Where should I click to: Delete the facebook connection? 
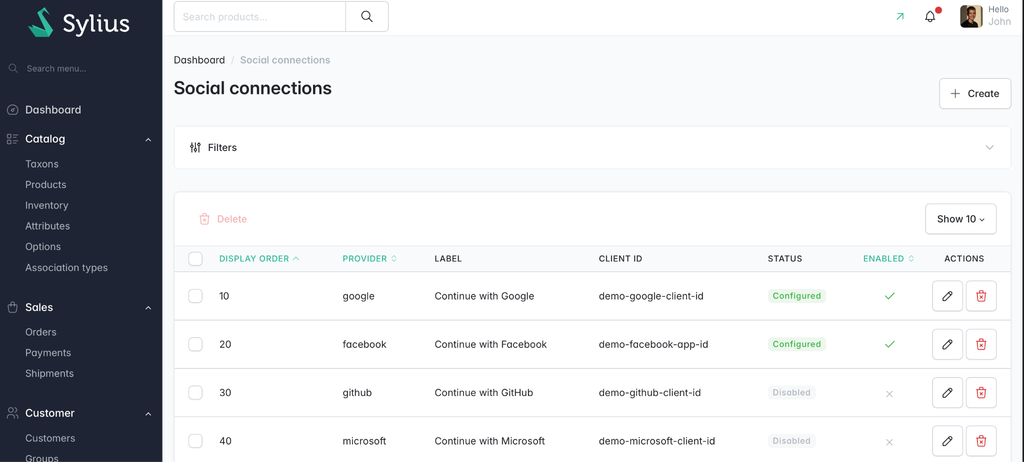coord(981,344)
